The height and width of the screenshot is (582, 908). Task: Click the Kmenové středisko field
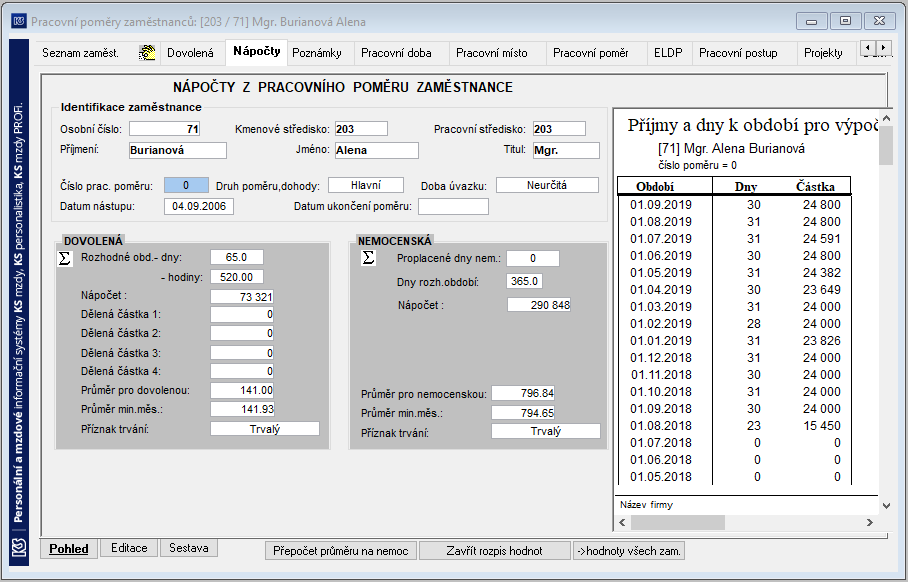pyautogui.click(x=361, y=129)
